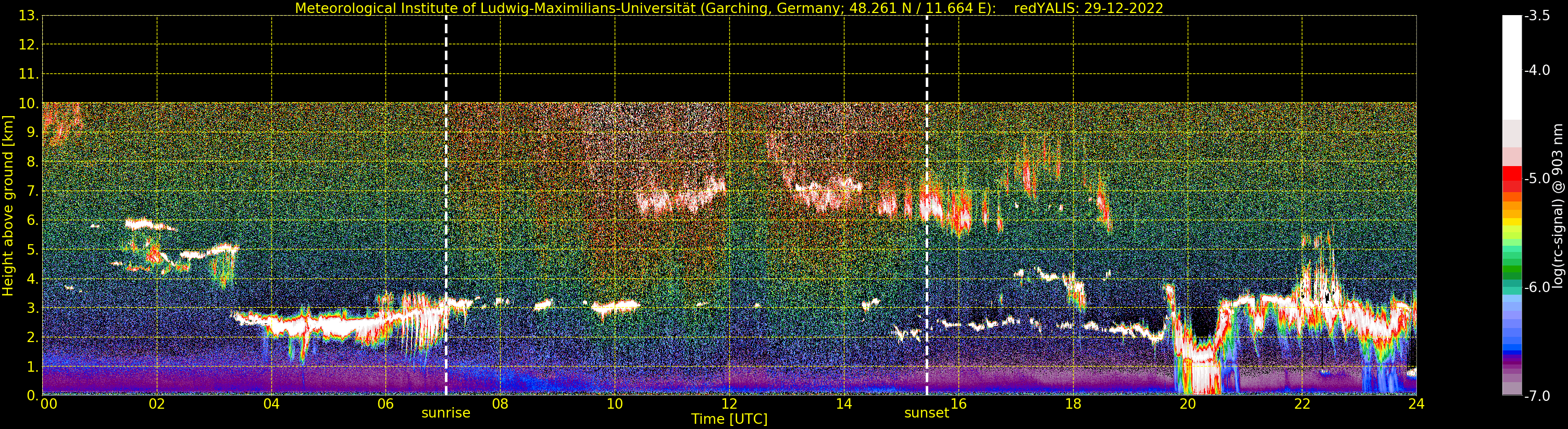This screenshot has width=1568, height=429.
Task: Click time axis tick label 00
Action: click(x=48, y=404)
